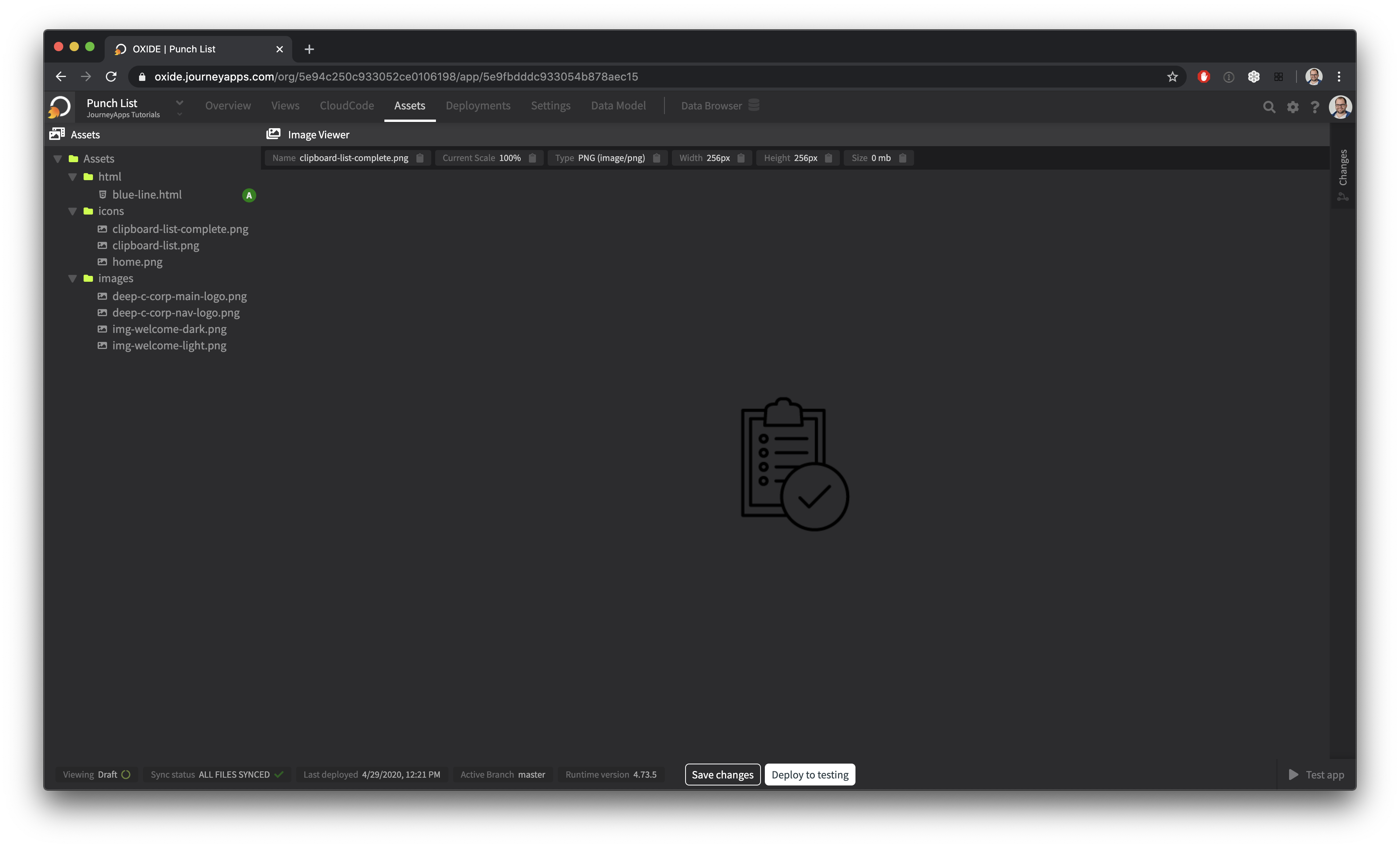Open the Deployments tab
This screenshot has height=848, width=1400.
478,105
